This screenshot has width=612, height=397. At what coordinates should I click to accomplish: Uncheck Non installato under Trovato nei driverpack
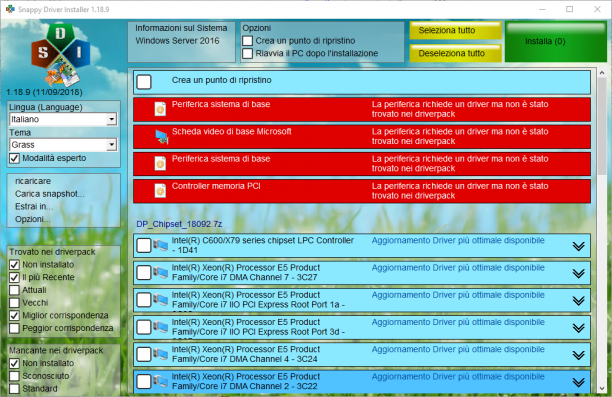[x=14, y=265]
